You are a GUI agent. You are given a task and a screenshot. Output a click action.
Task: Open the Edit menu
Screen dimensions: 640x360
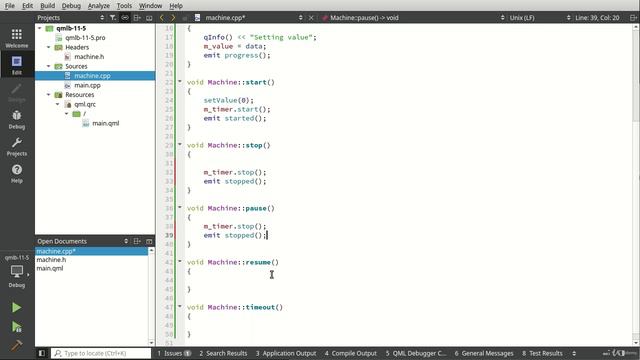pyautogui.click(x=27, y=6)
